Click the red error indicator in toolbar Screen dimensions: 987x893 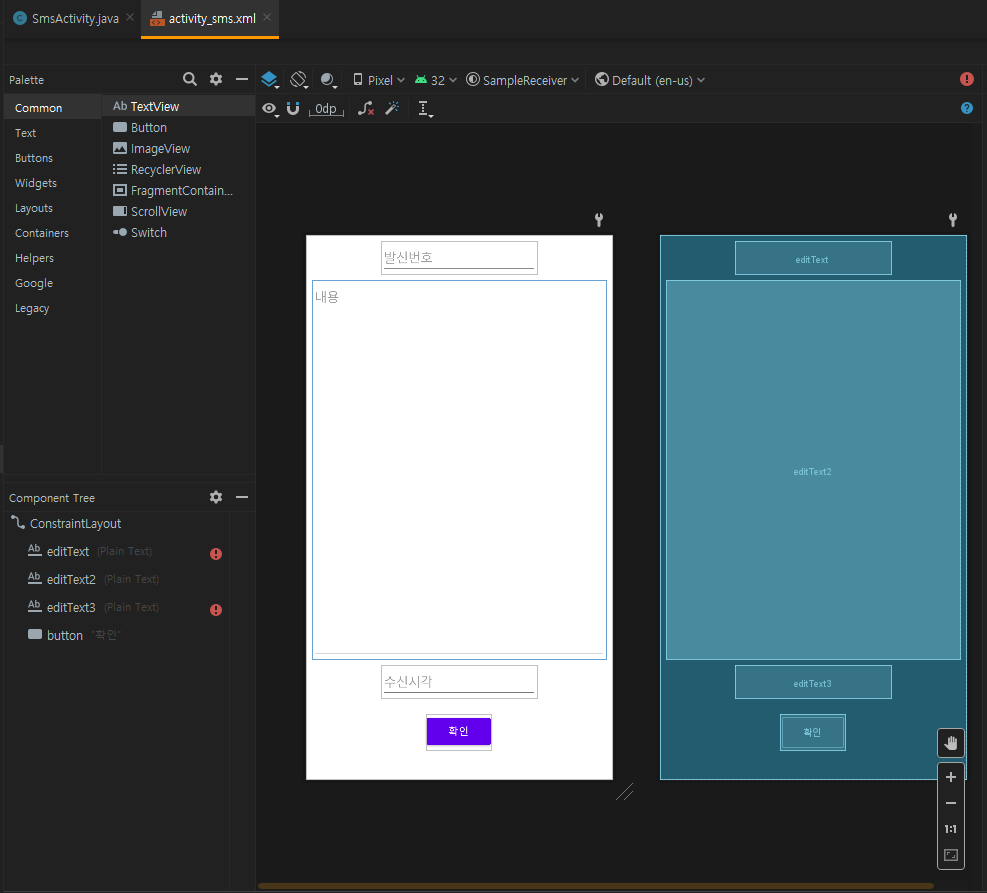966,79
